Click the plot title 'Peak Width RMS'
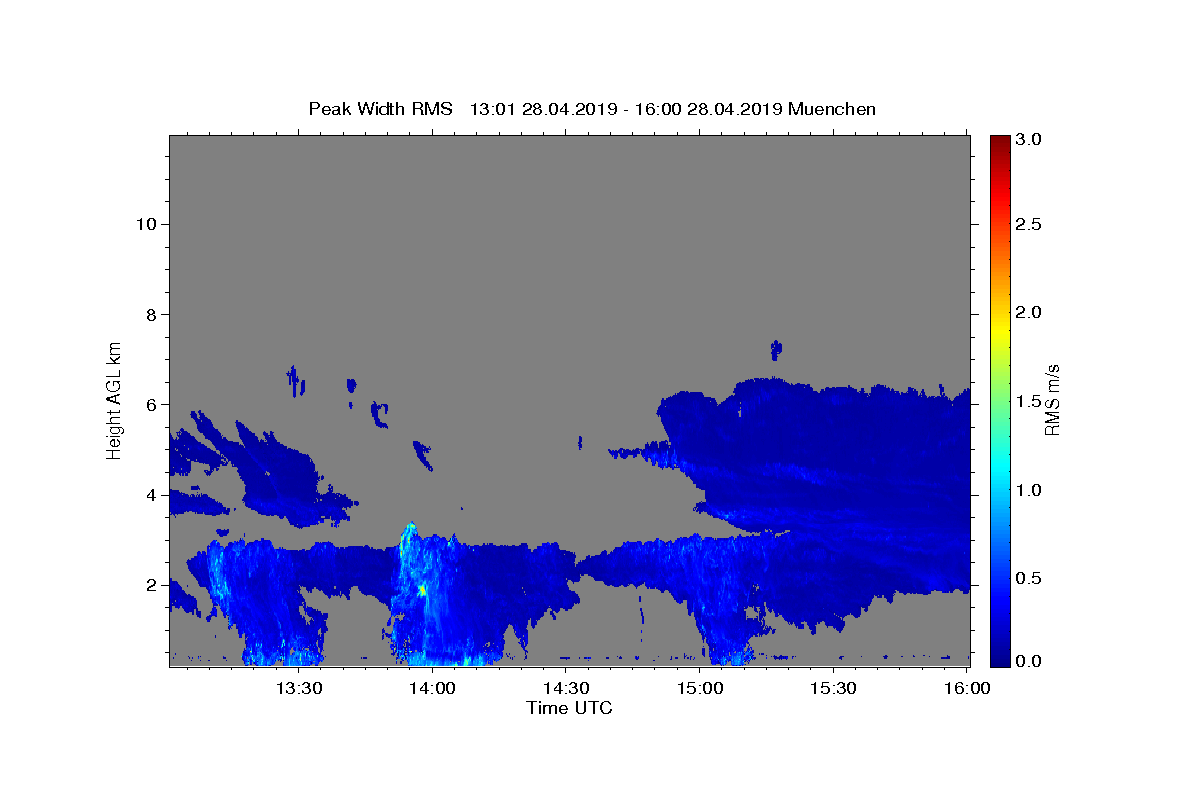Viewport: 1200px width, 800px height. tap(380, 109)
